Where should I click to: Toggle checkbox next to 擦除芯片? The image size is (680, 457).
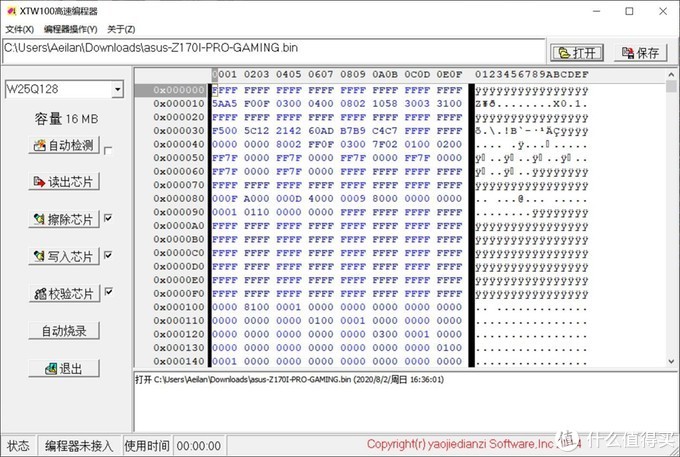click(108, 218)
